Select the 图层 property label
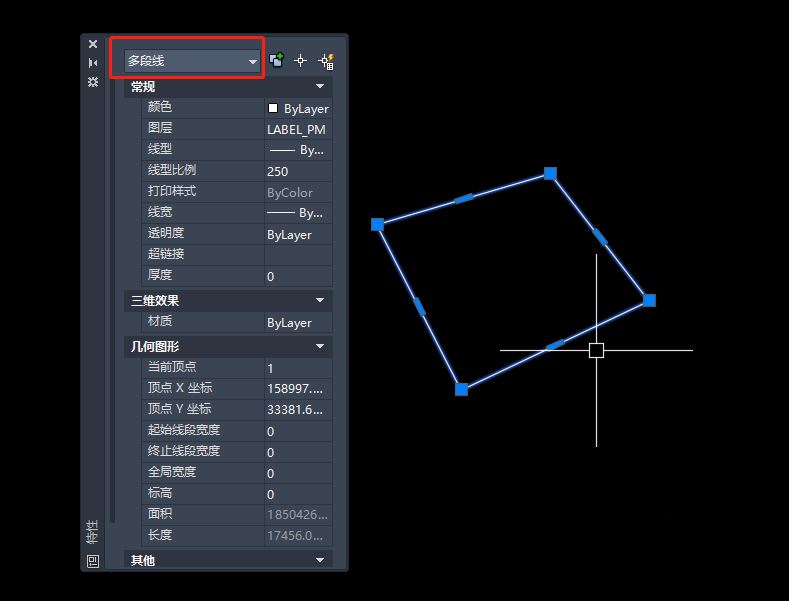This screenshot has height=601, width=789. pyautogui.click(x=160, y=128)
